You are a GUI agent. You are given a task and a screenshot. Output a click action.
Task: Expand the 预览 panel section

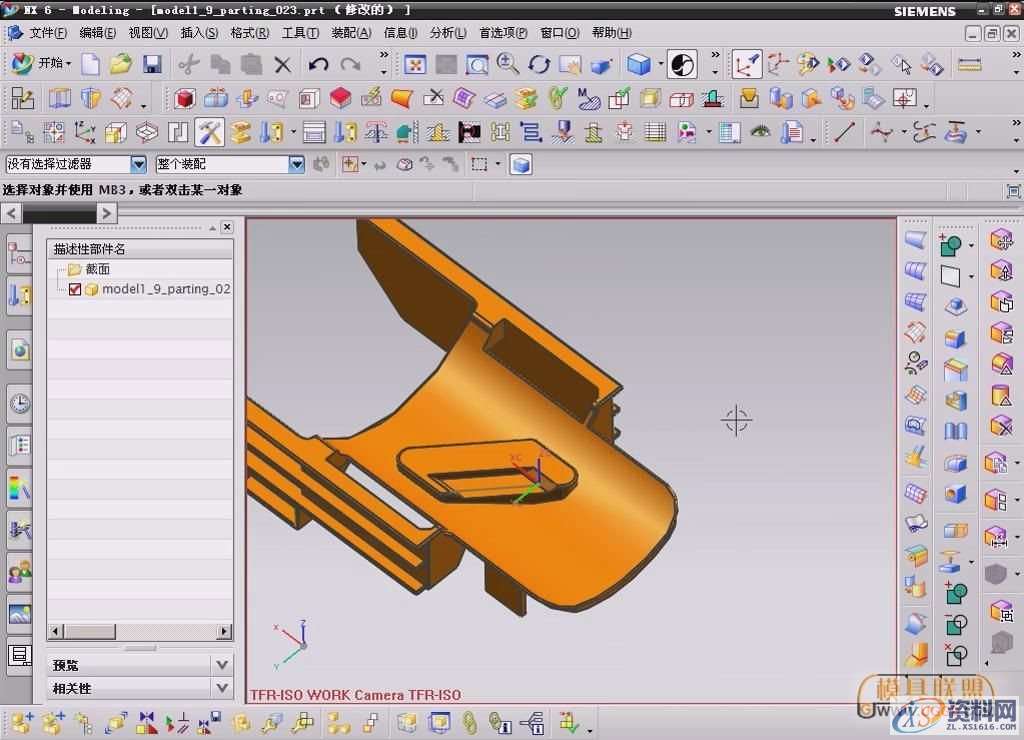(222, 665)
